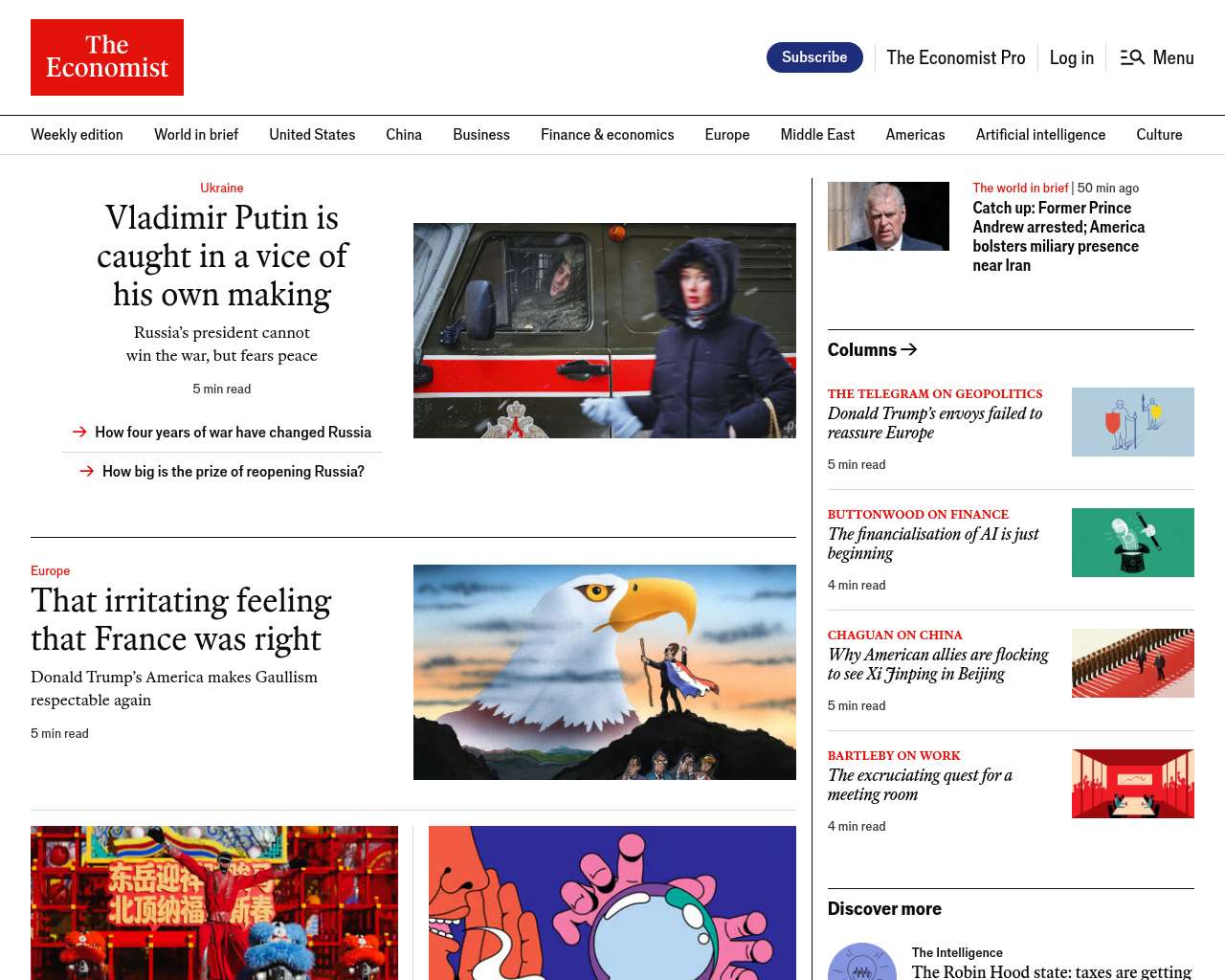Open the Columns section heading
This screenshot has width=1225, height=980.
[862, 349]
